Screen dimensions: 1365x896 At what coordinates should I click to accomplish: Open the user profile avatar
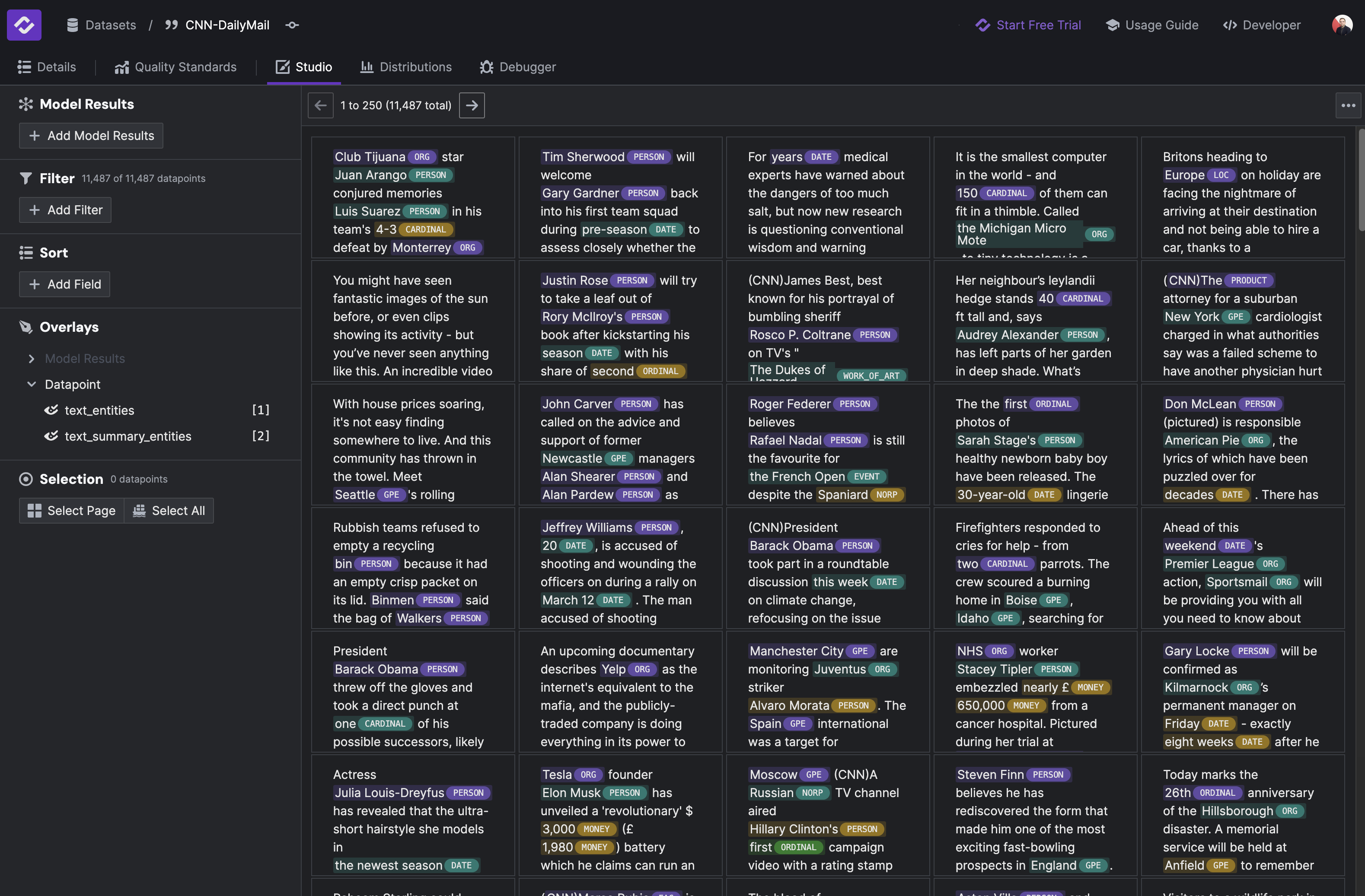[1342, 25]
